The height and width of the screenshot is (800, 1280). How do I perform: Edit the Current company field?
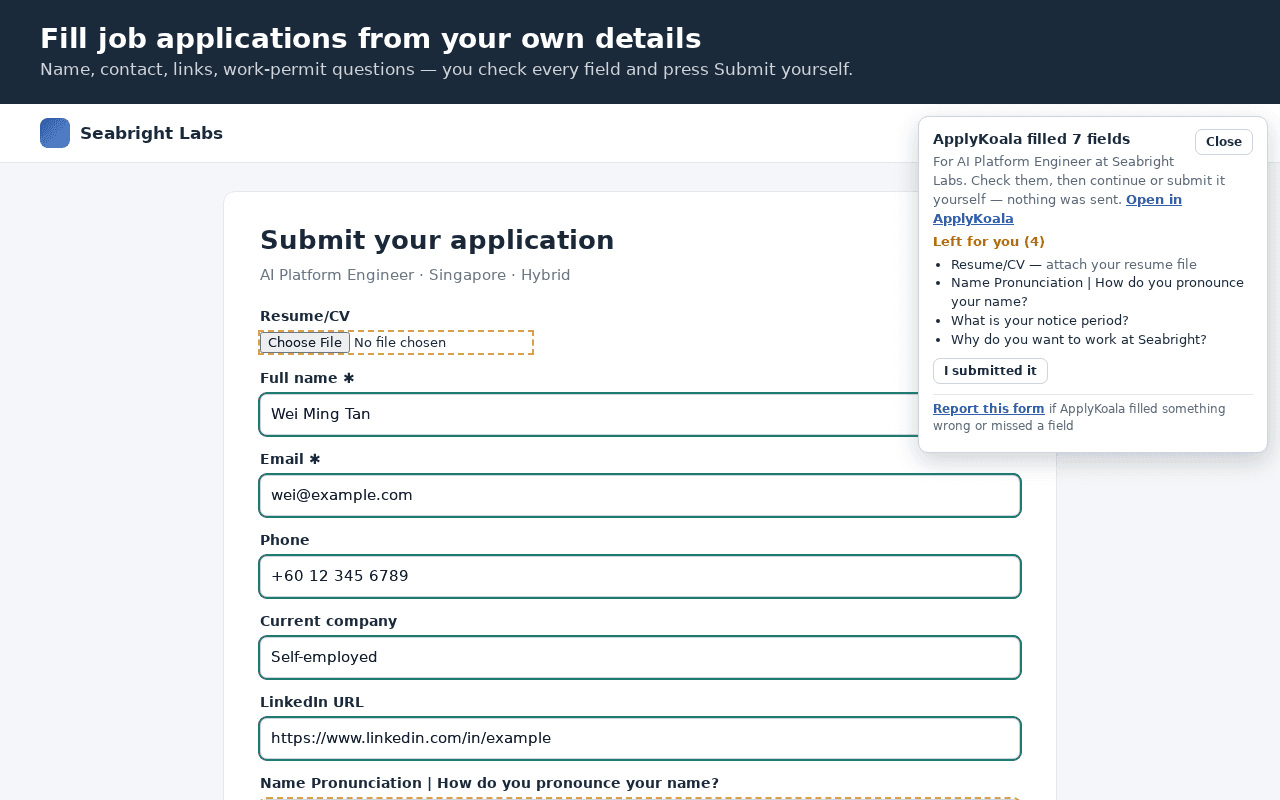tap(640, 657)
